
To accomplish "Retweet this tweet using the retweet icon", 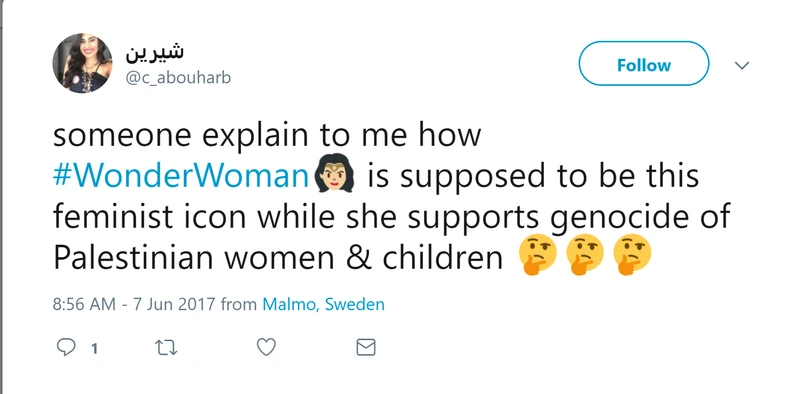I will coord(166,348).
